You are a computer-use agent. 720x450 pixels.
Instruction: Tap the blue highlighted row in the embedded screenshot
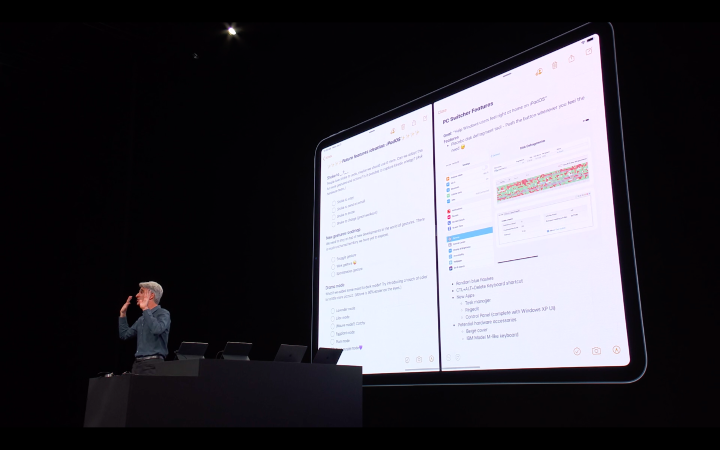470,234
